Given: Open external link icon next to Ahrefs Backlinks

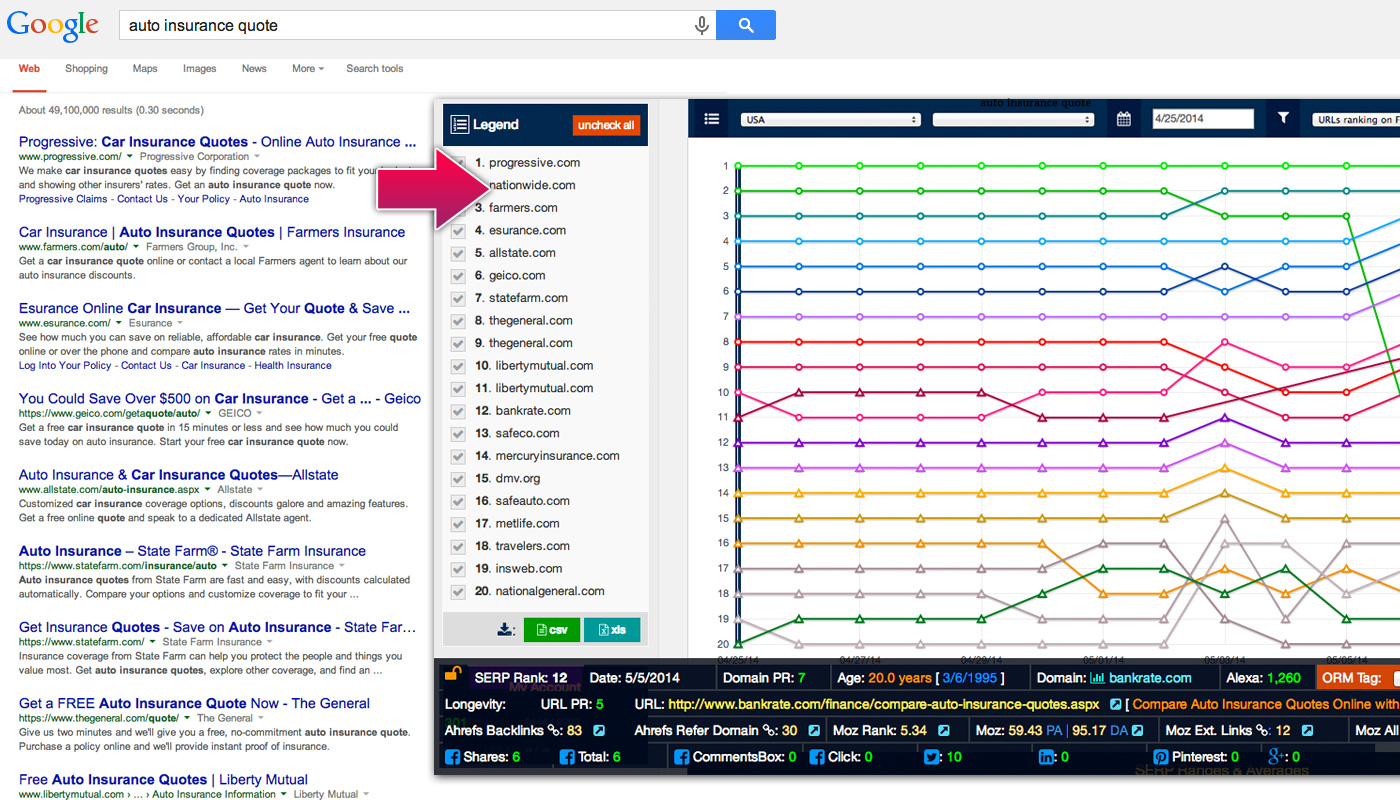Looking at the screenshot, I should [x=599, y=731].
